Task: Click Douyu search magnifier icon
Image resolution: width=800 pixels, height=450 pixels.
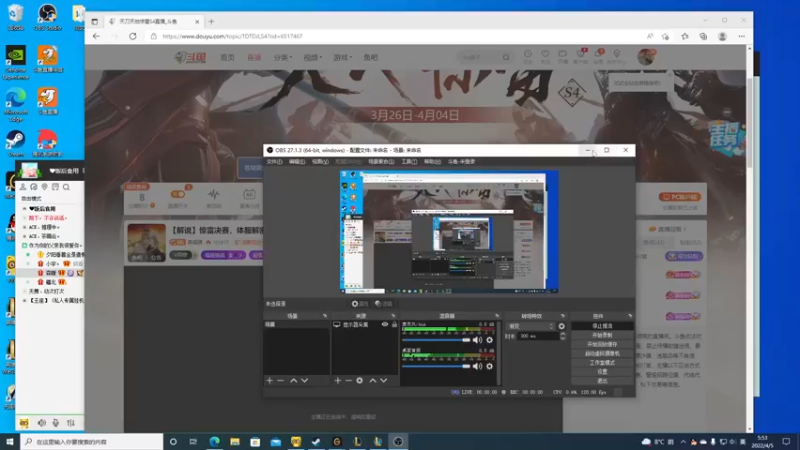Action: click(x=506, y=58)
